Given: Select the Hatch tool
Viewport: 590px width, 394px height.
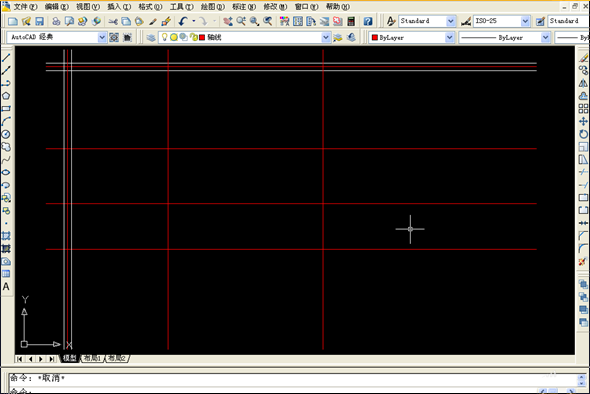Looking at the screenshot, I should click(6, 236).
